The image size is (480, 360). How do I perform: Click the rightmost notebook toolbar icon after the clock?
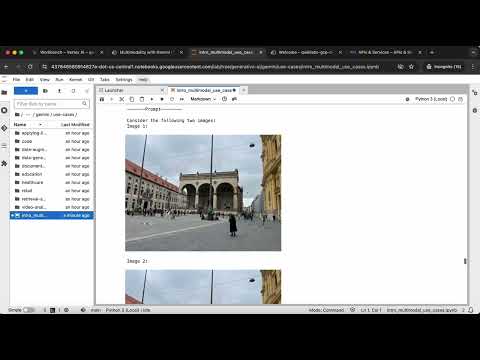(x=234, y=99)
